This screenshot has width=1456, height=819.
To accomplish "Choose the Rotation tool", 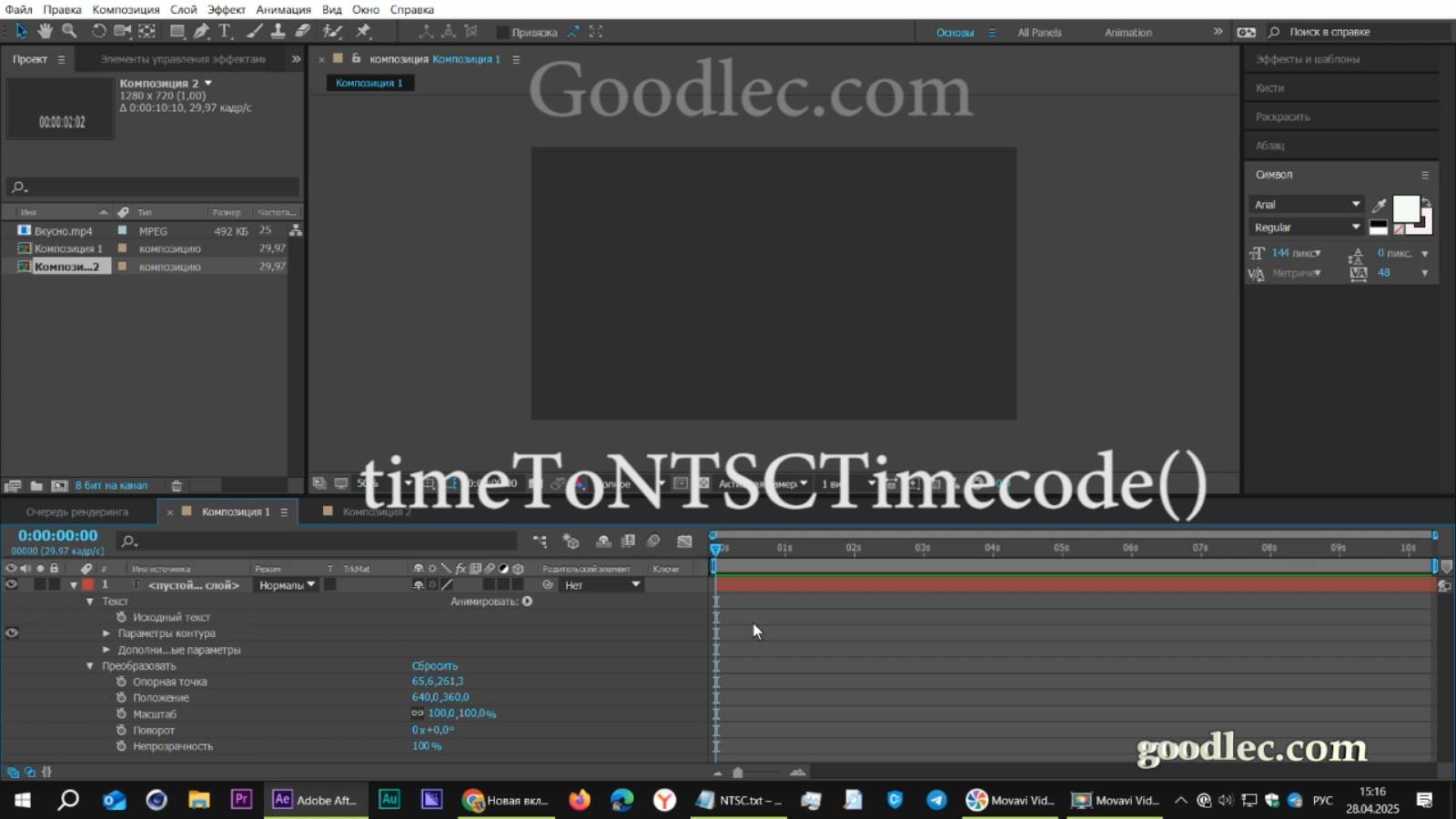I will 99,31.
